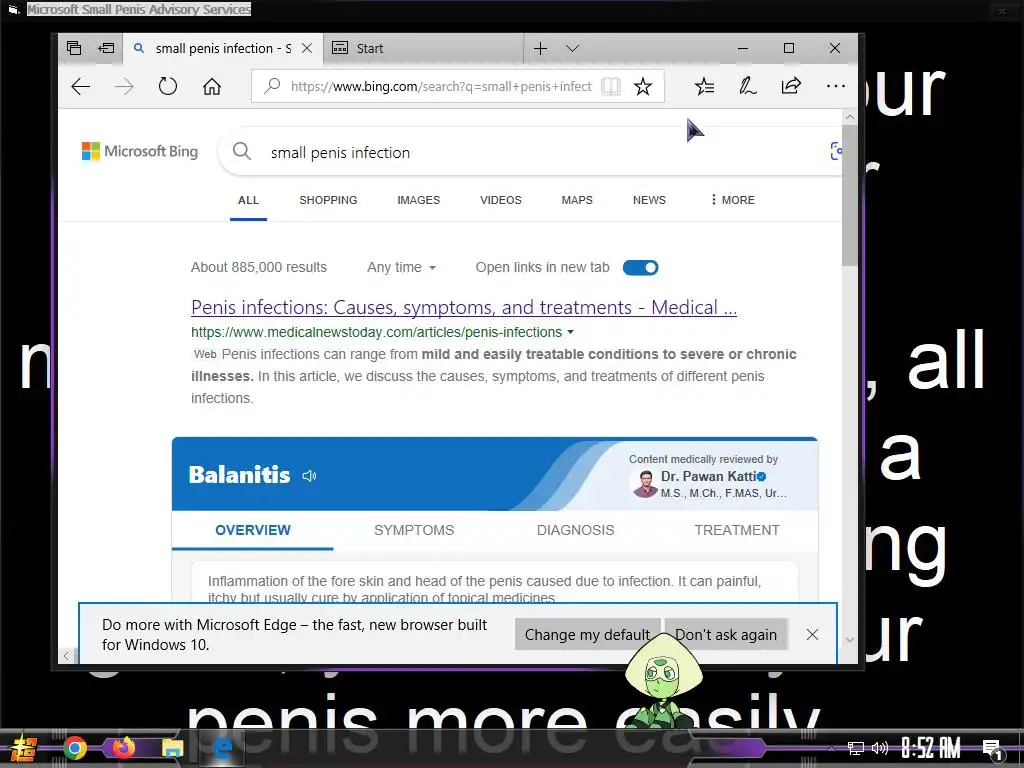
Task: Select the DIAGNOSIS tab in Balanitis card
Action: 575,530
